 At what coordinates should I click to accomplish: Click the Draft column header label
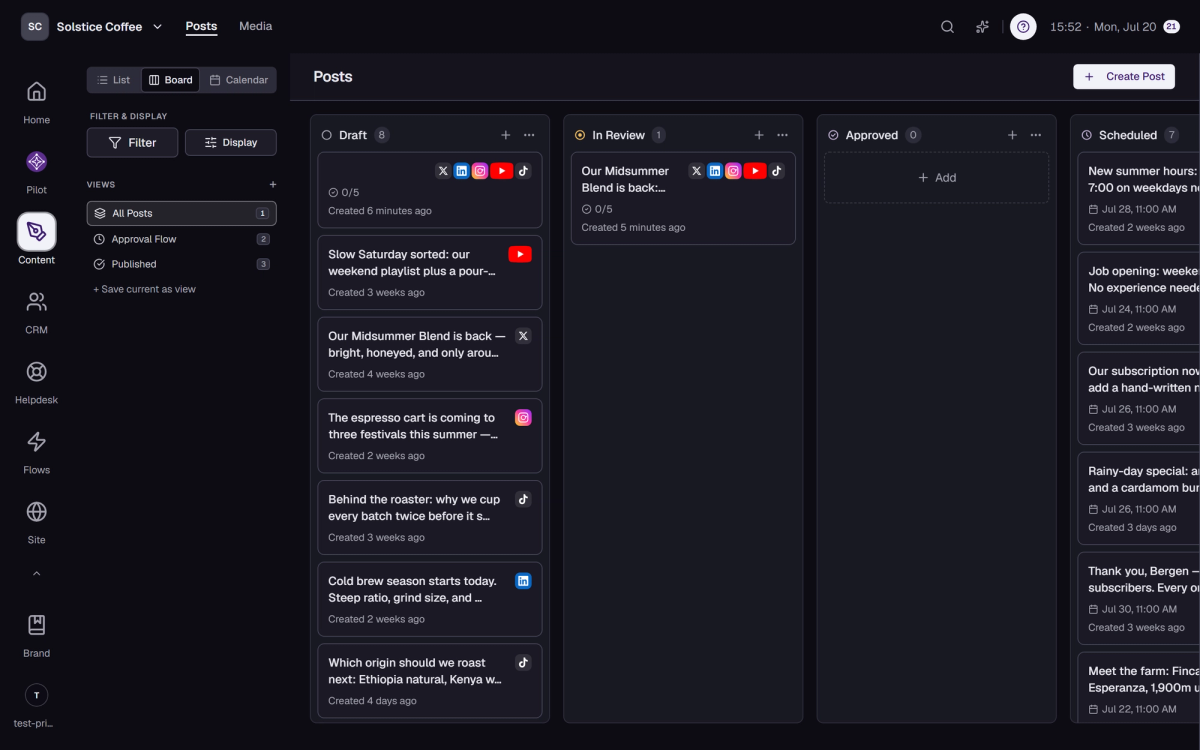tap(353, 135)
